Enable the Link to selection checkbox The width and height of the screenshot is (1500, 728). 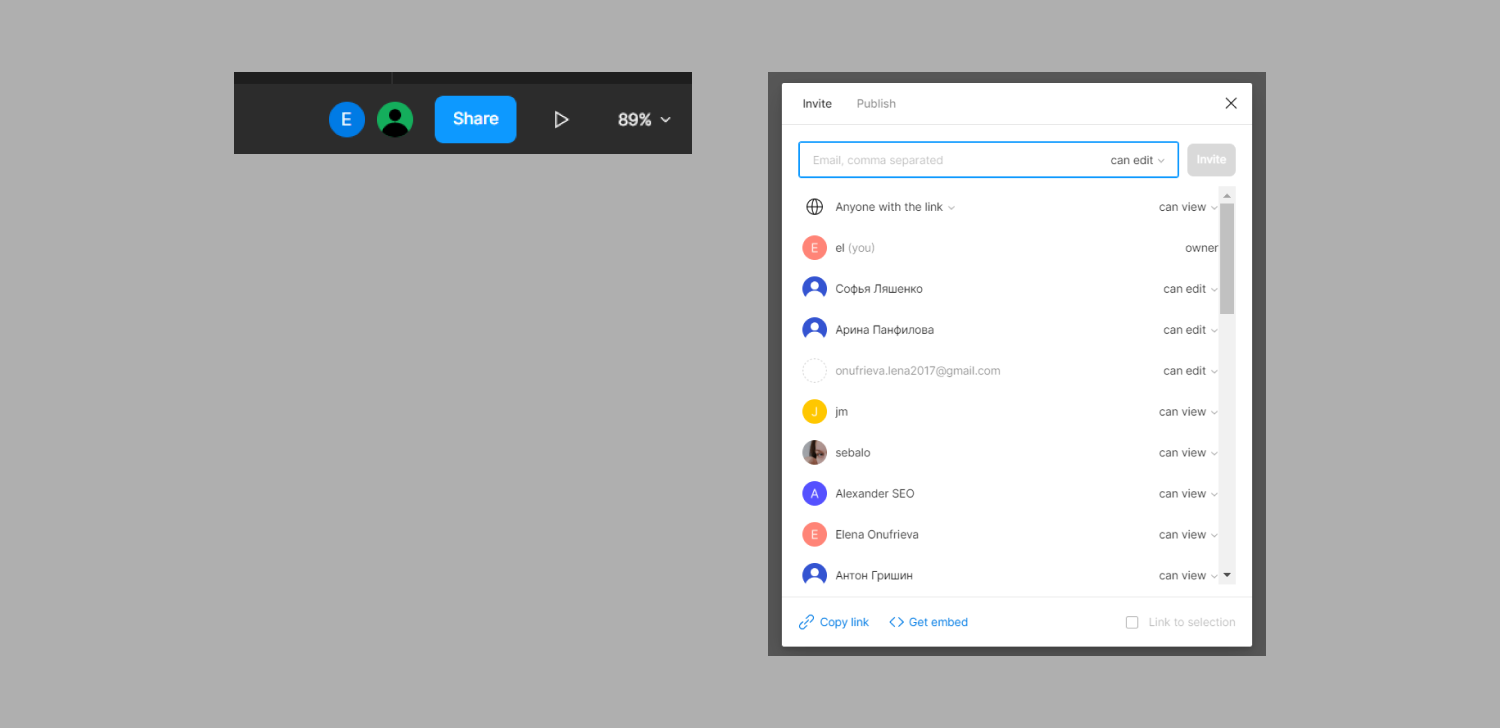[1132, 622]
